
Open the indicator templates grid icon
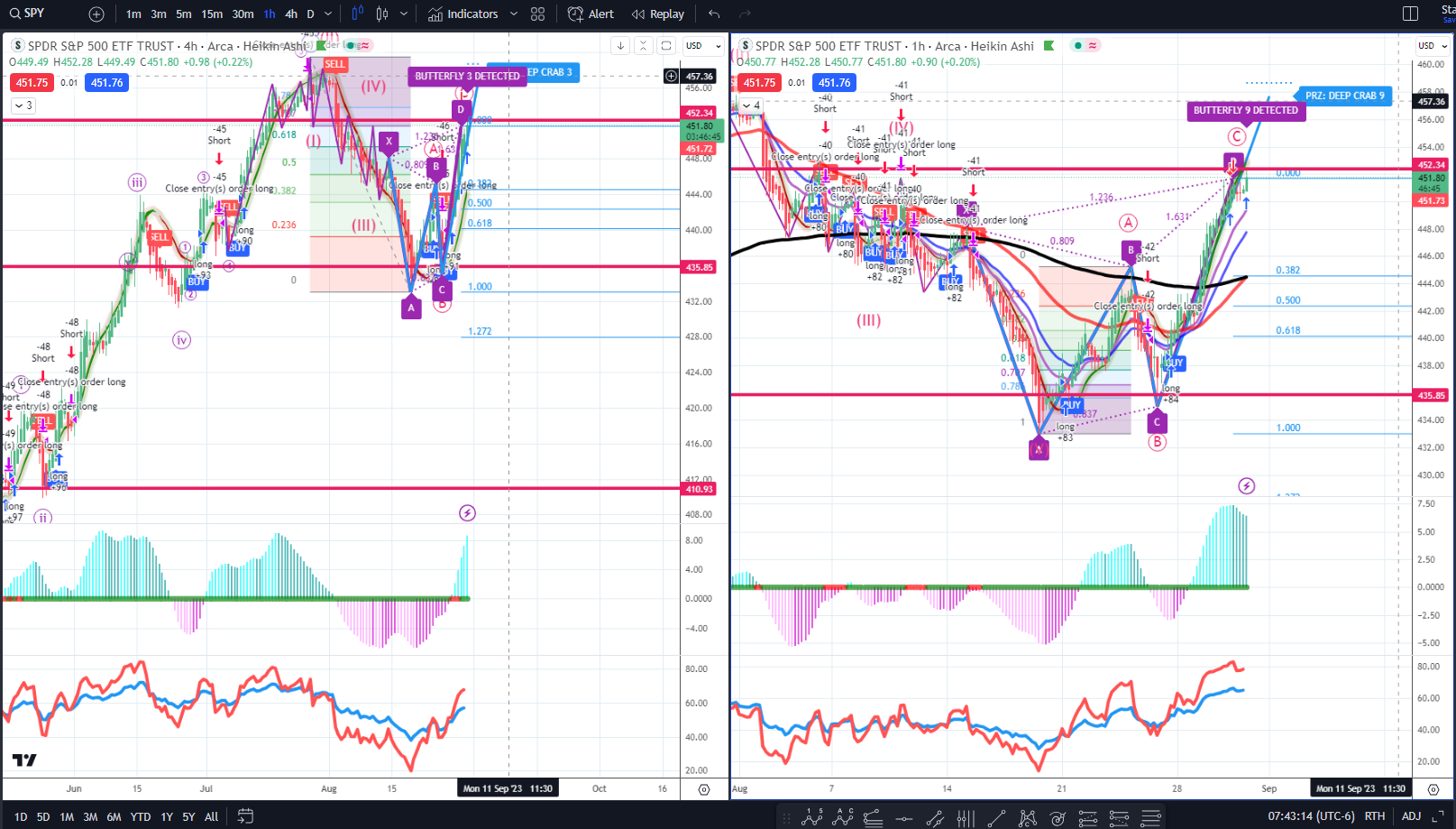538,14
